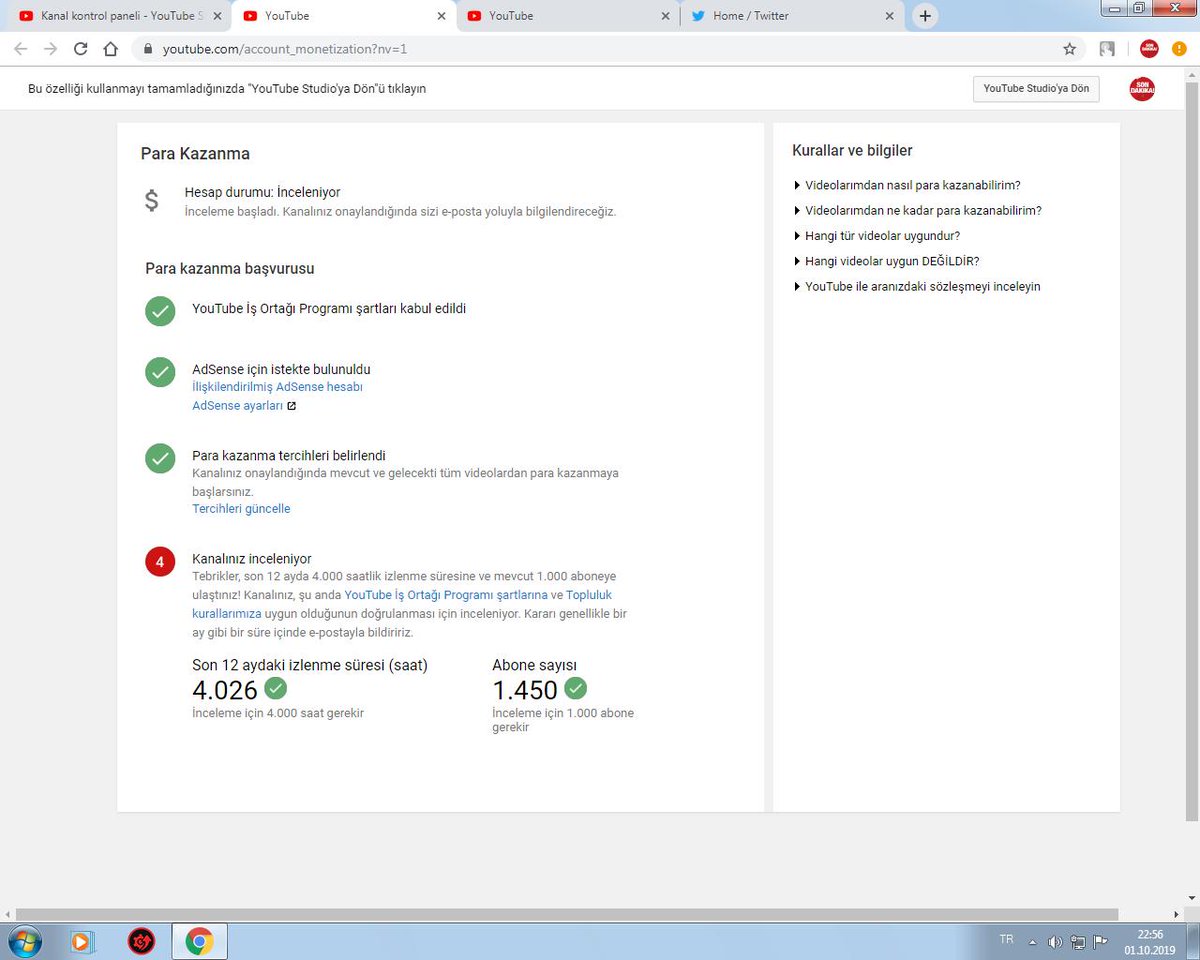
Task: Expand Videolarımdan ne kadar para kazanabilirim?
Action: tap(917, 210)
